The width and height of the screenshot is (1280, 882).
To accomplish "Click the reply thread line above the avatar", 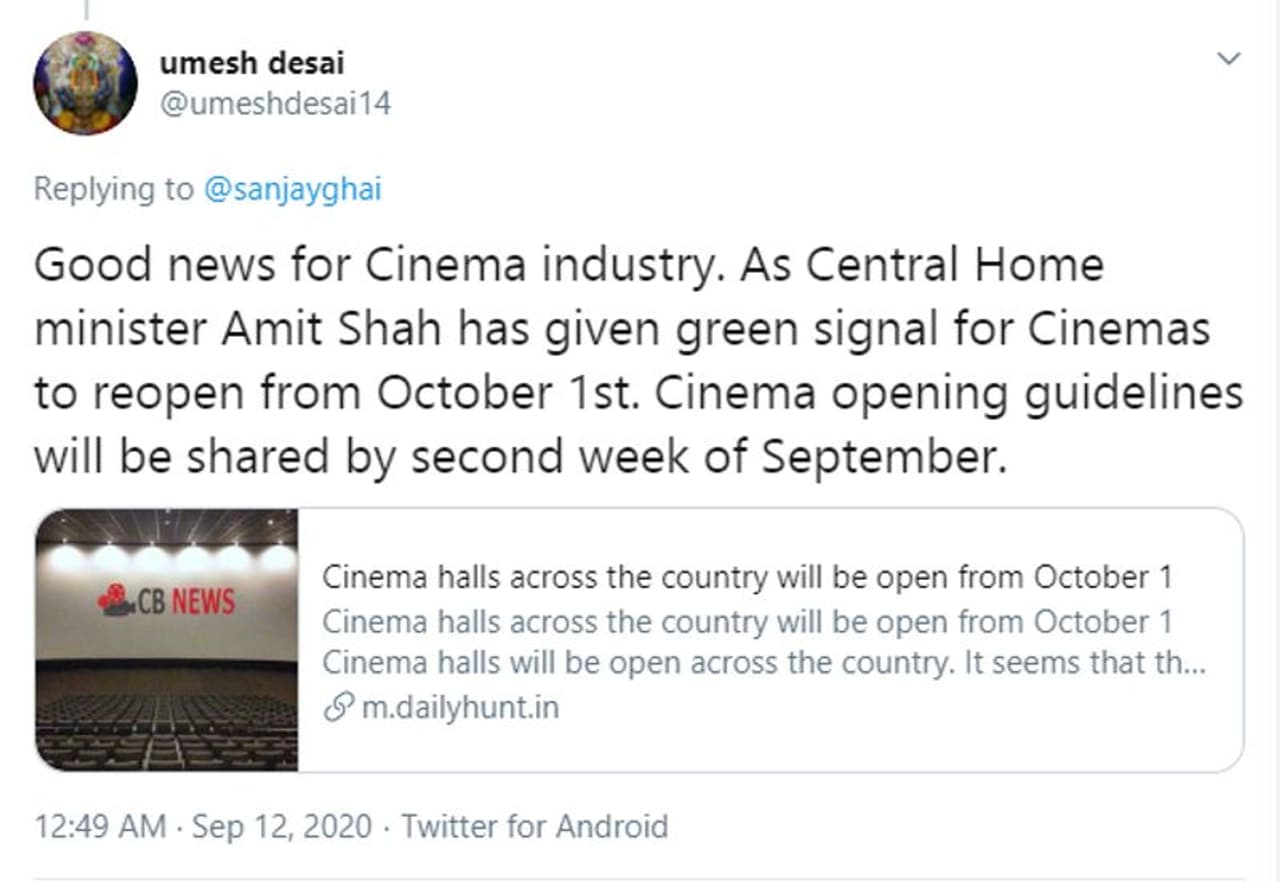I will (86, 9).
